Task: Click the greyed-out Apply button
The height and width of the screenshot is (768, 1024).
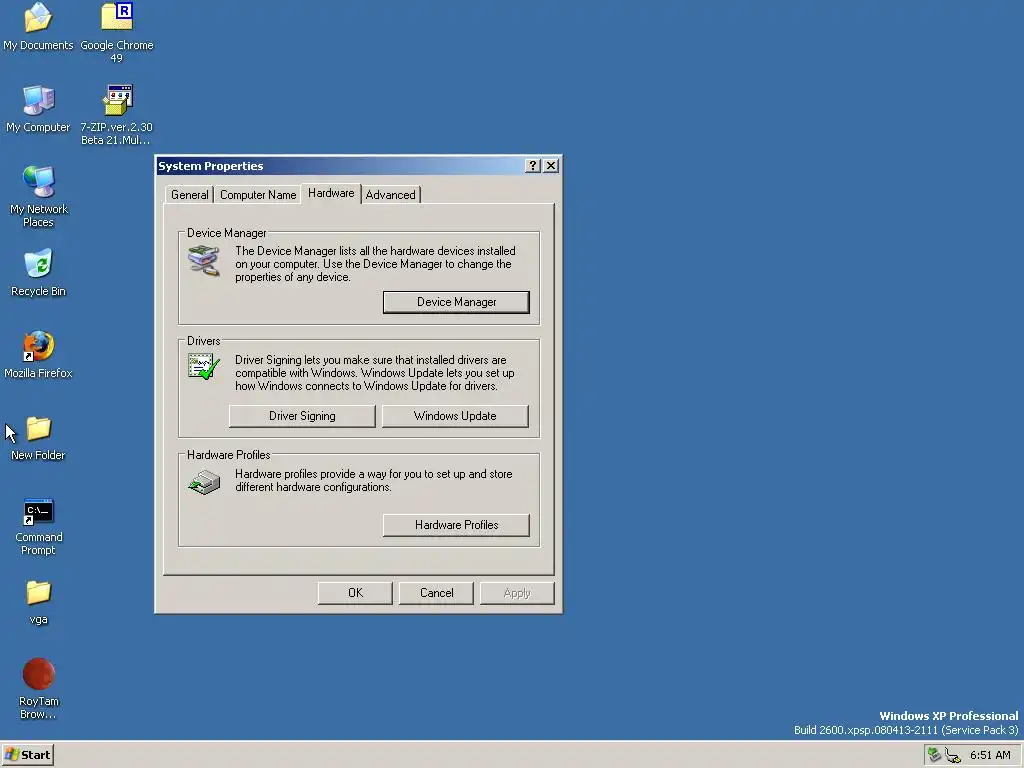Action: point(517,593)
